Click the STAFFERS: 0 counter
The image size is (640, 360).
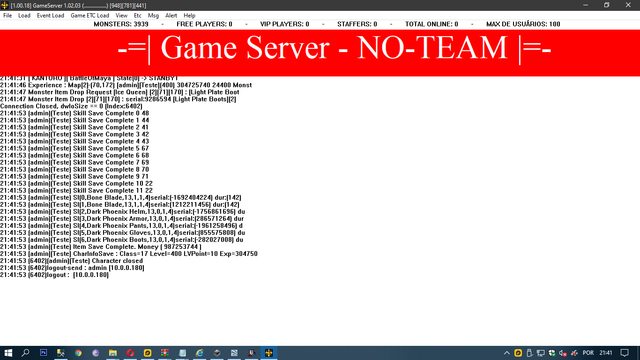[x=357, y=24]
